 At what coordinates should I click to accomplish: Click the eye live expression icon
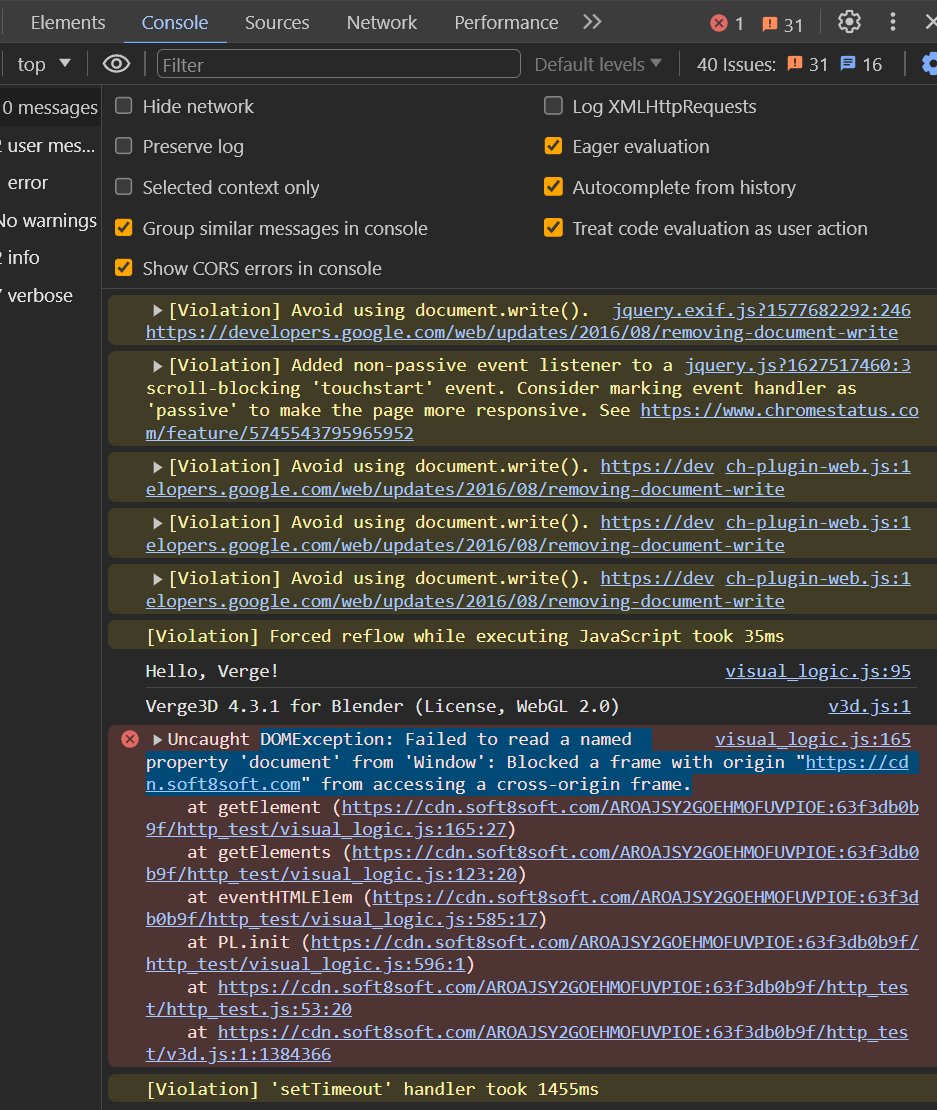pyautogui.click(x=116, y=64)
